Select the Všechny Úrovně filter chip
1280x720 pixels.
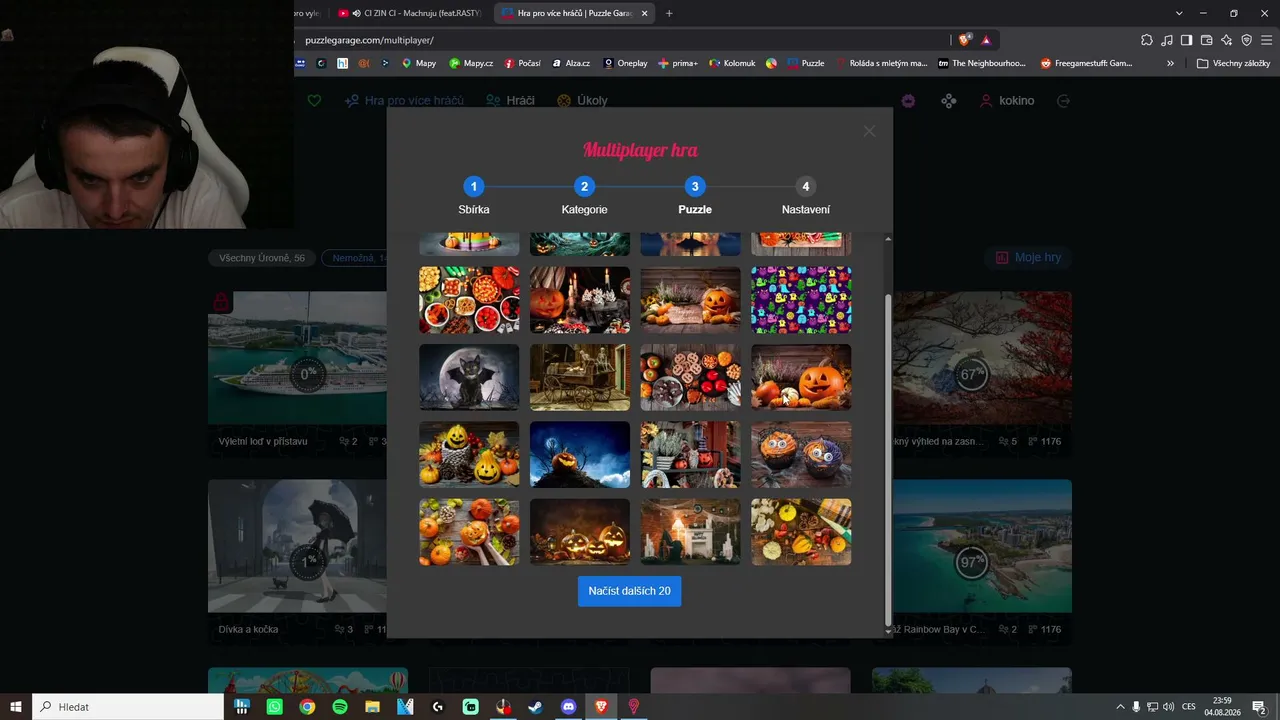262,258
